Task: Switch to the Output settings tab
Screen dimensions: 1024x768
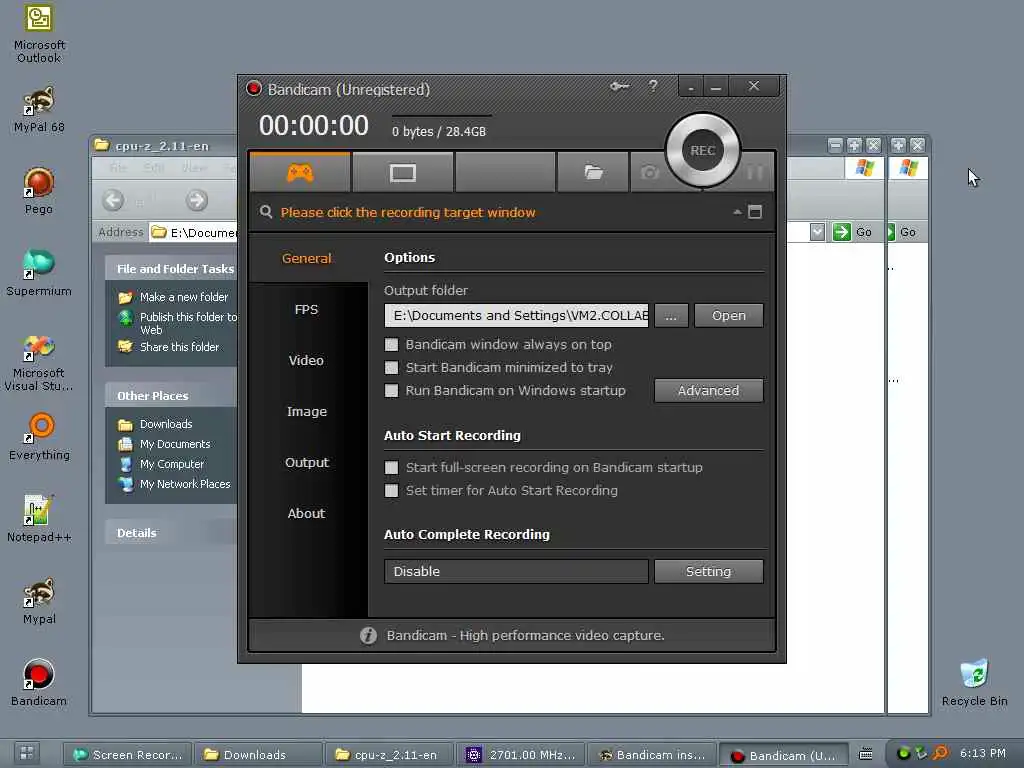Action: (307, 462)
